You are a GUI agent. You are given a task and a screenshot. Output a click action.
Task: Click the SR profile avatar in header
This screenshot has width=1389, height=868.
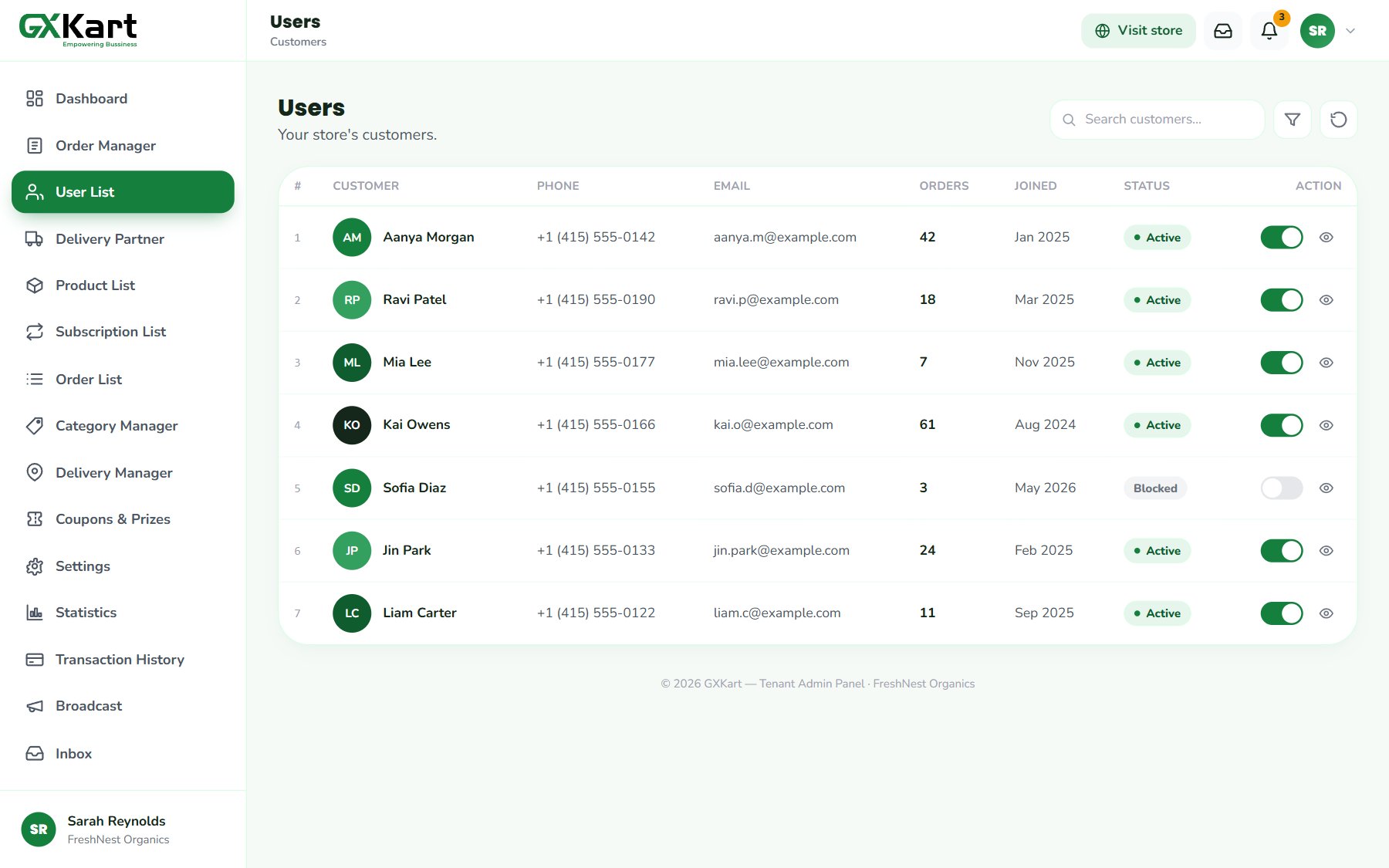[x=1317, y=31]
